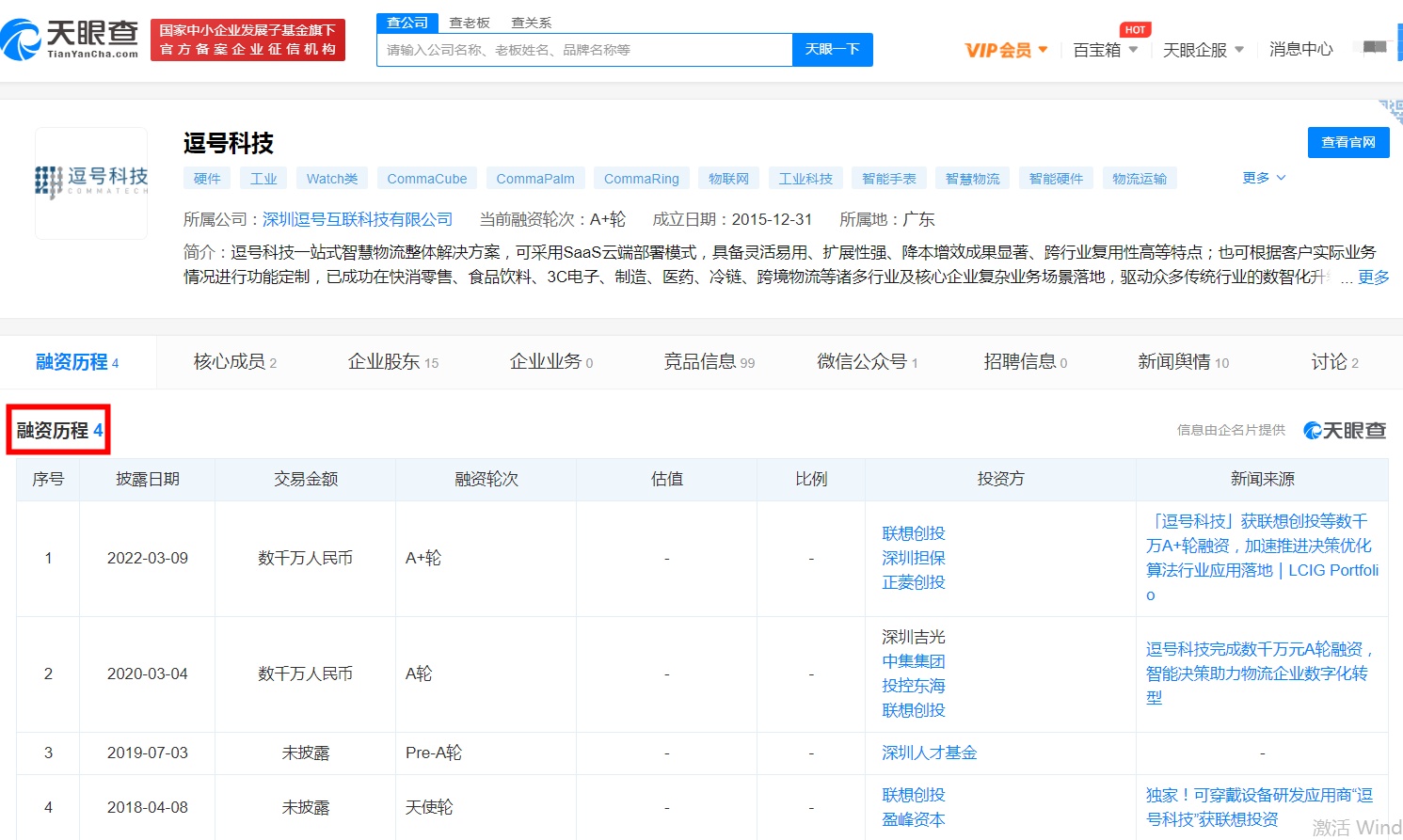
Task: Click the 智慧物流 tag
Action: point(973,179)
